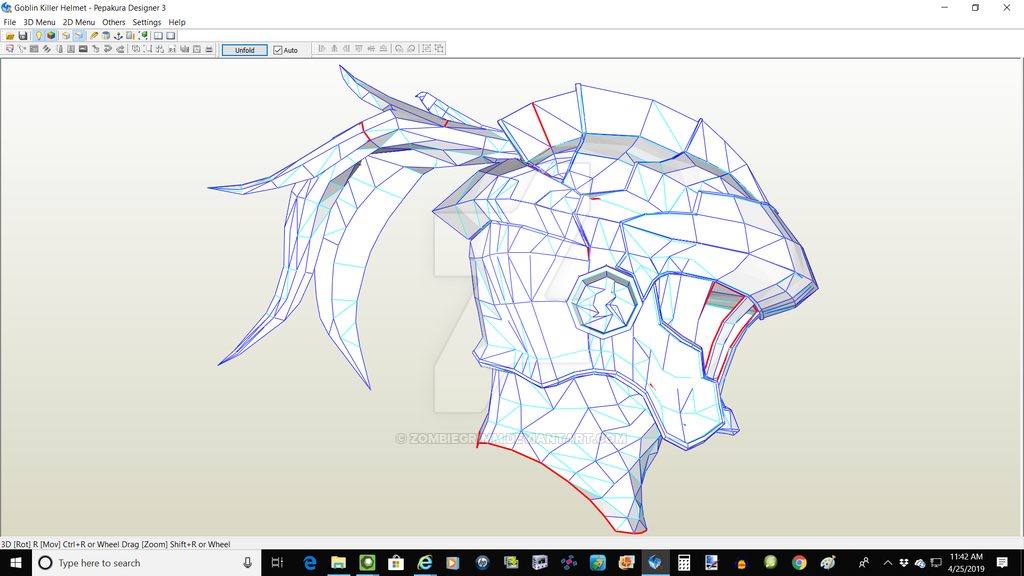Open the Settings menu

click(x=147, y=22)
